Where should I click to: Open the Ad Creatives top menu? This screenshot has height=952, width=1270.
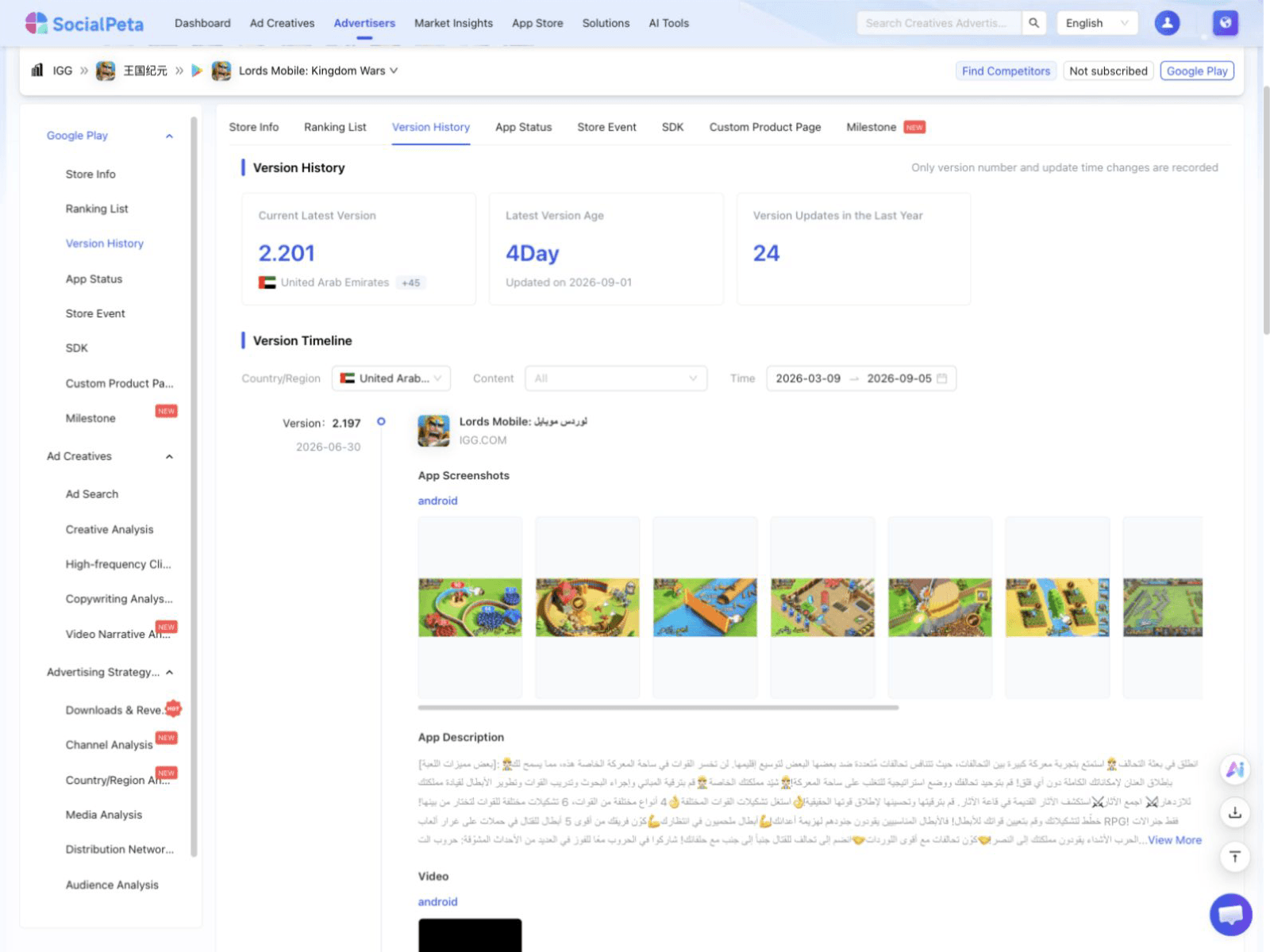(282, 23)
